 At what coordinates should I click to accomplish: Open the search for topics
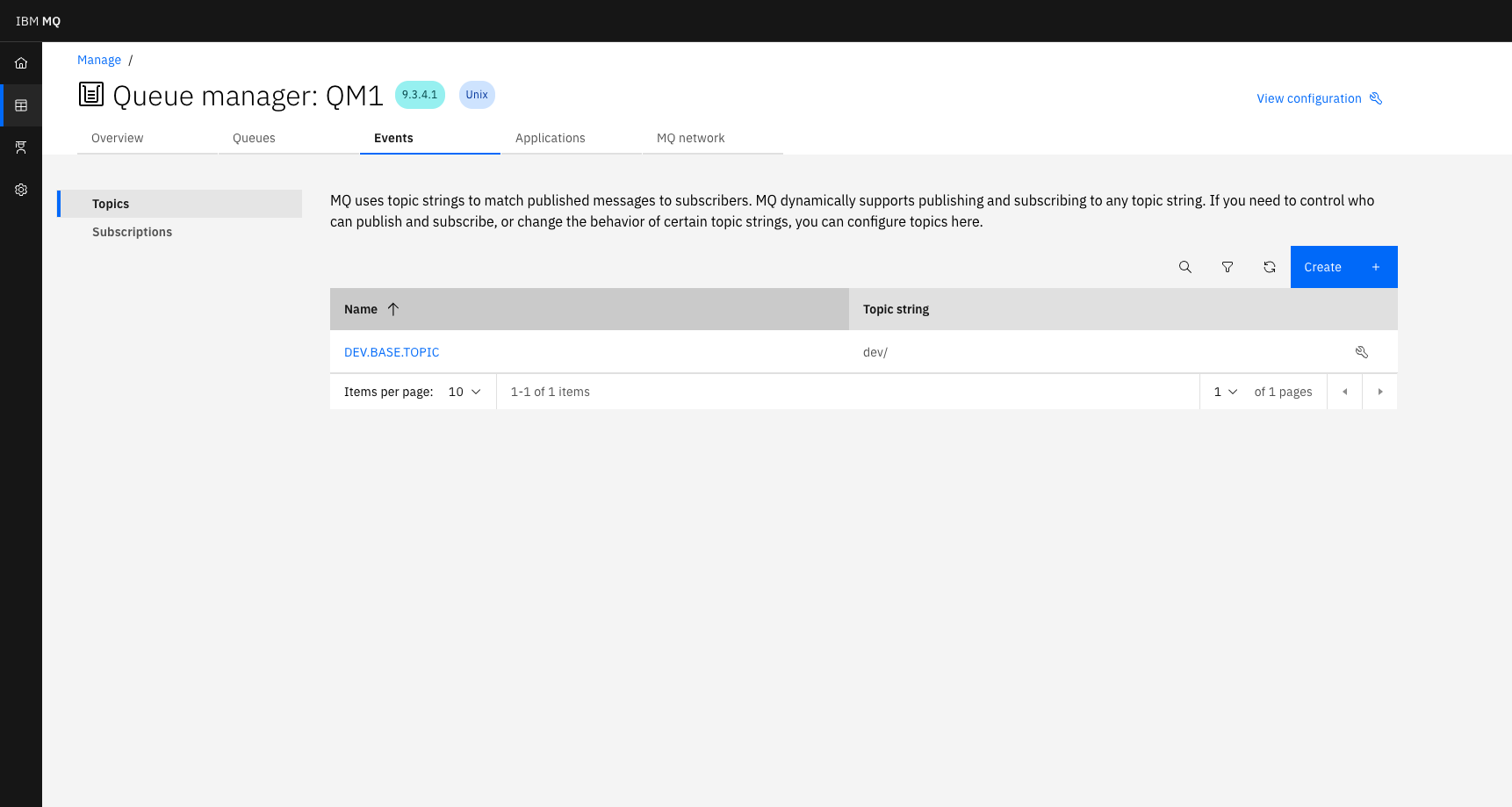[1185, 266]
